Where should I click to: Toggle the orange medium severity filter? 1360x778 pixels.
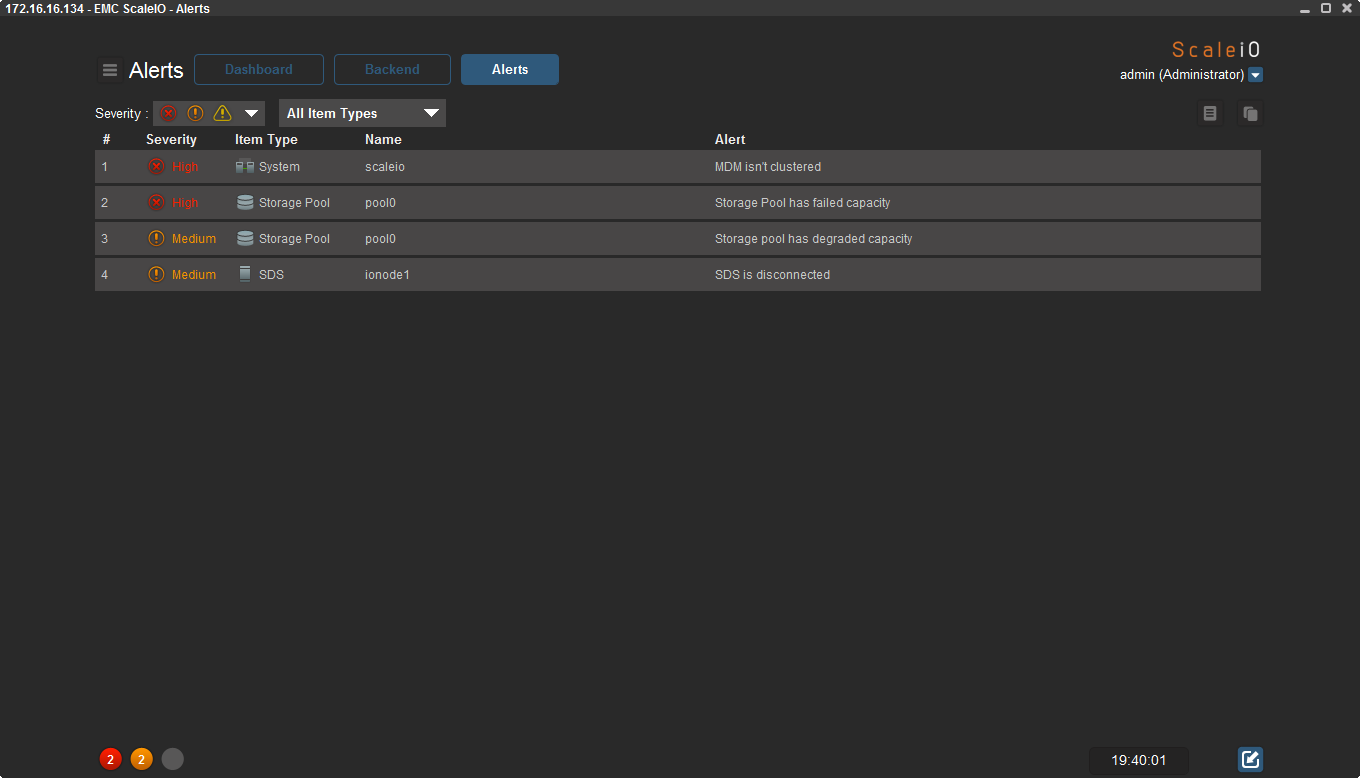click(195, 113)
